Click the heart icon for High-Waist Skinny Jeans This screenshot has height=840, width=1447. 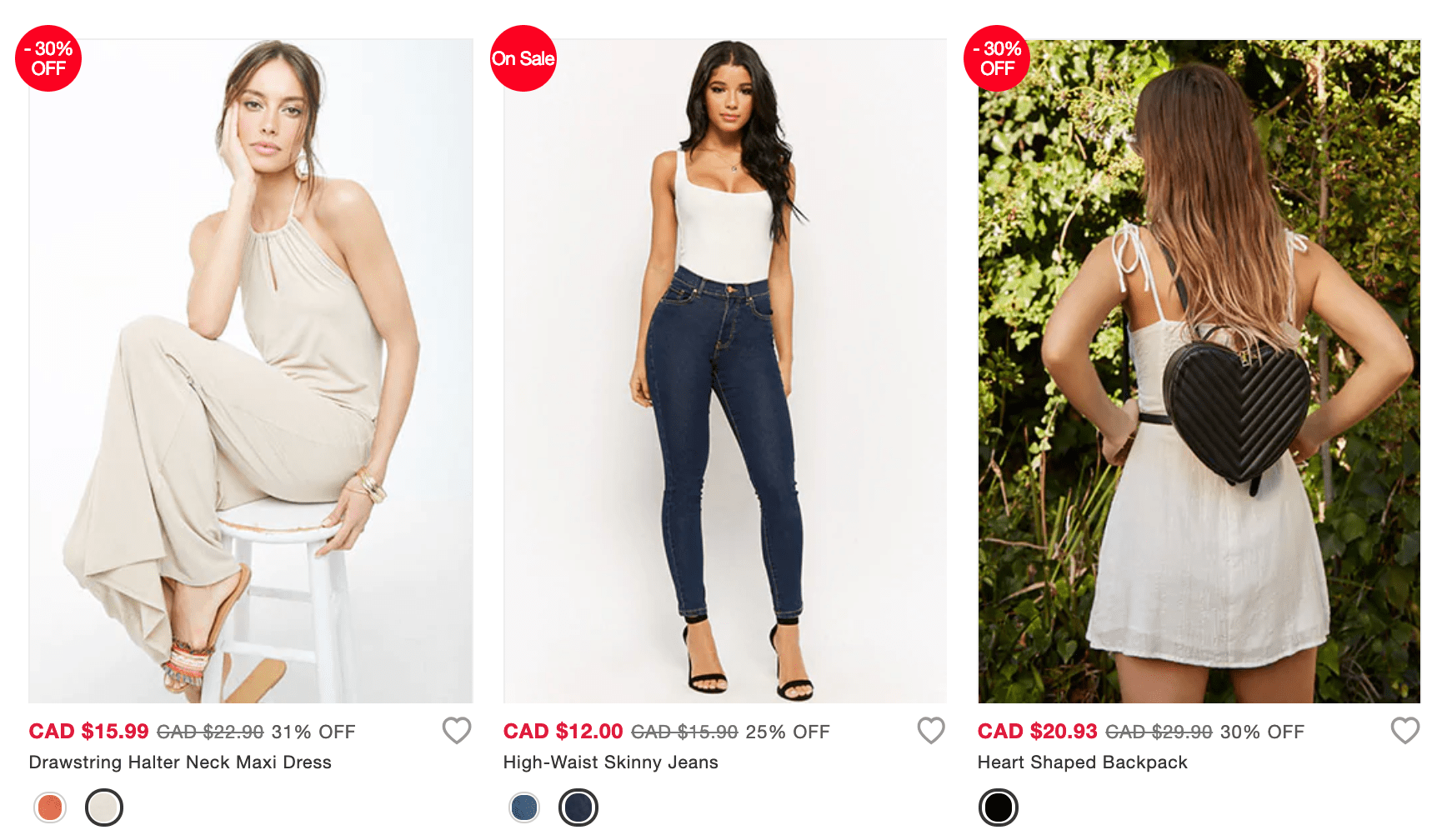tap(931, 731)
